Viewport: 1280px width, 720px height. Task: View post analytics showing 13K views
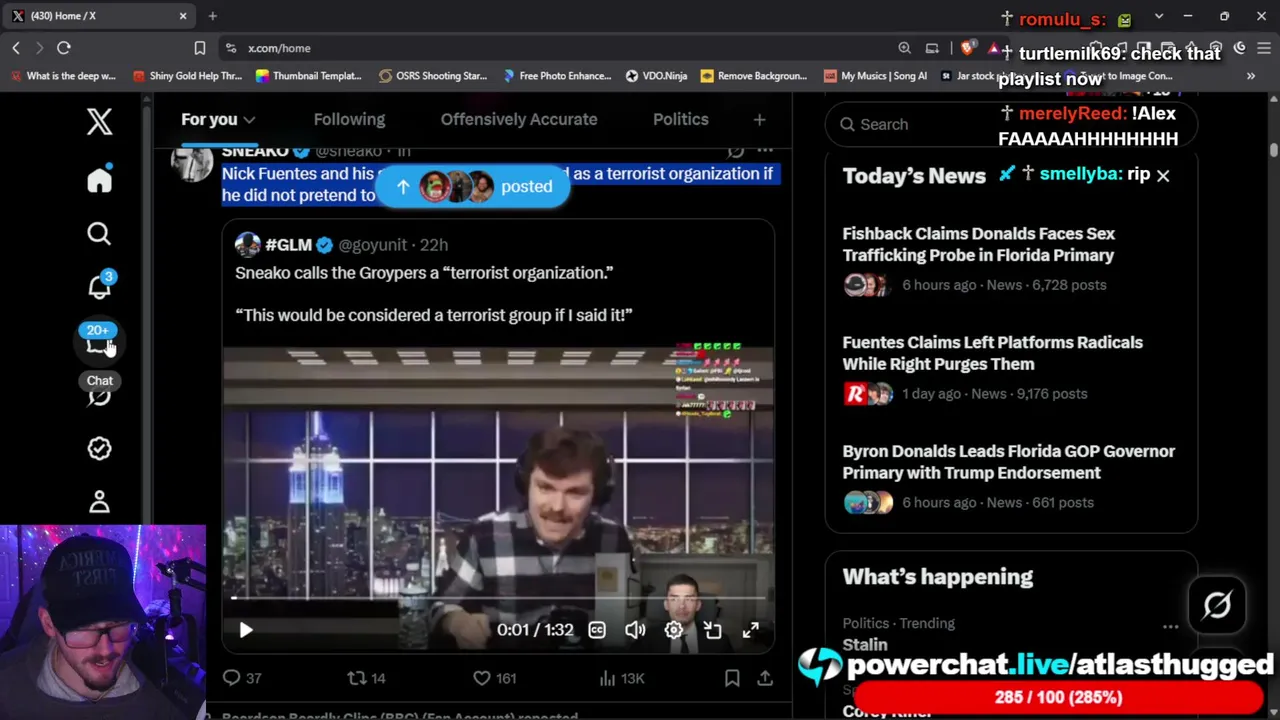(x=621, y=678)
